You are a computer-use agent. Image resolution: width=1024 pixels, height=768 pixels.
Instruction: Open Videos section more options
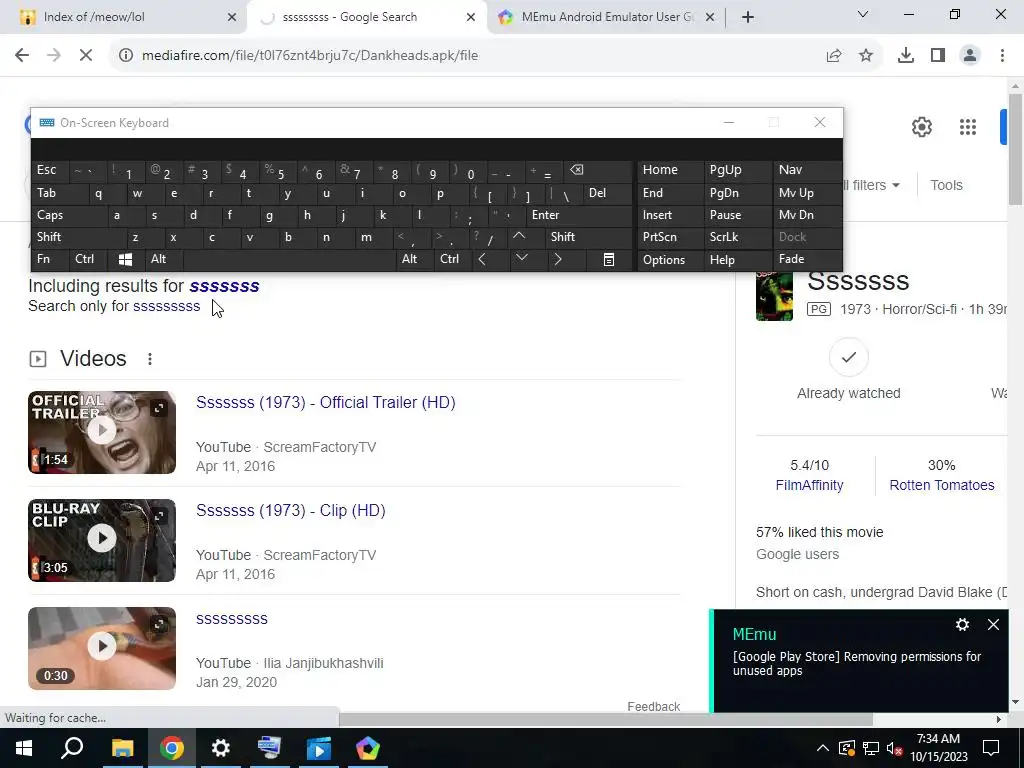point(150,359)
